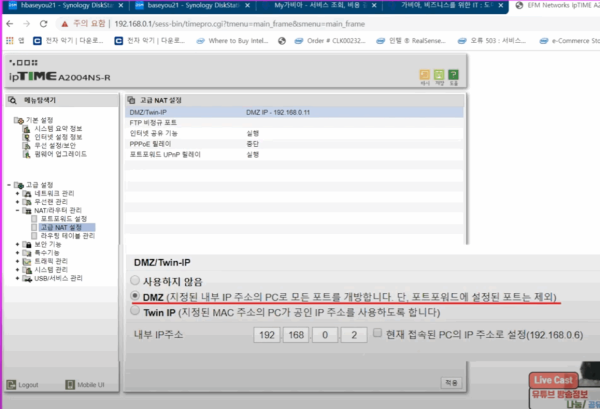Open the Apps grid bookmark icon

(10, 41)
